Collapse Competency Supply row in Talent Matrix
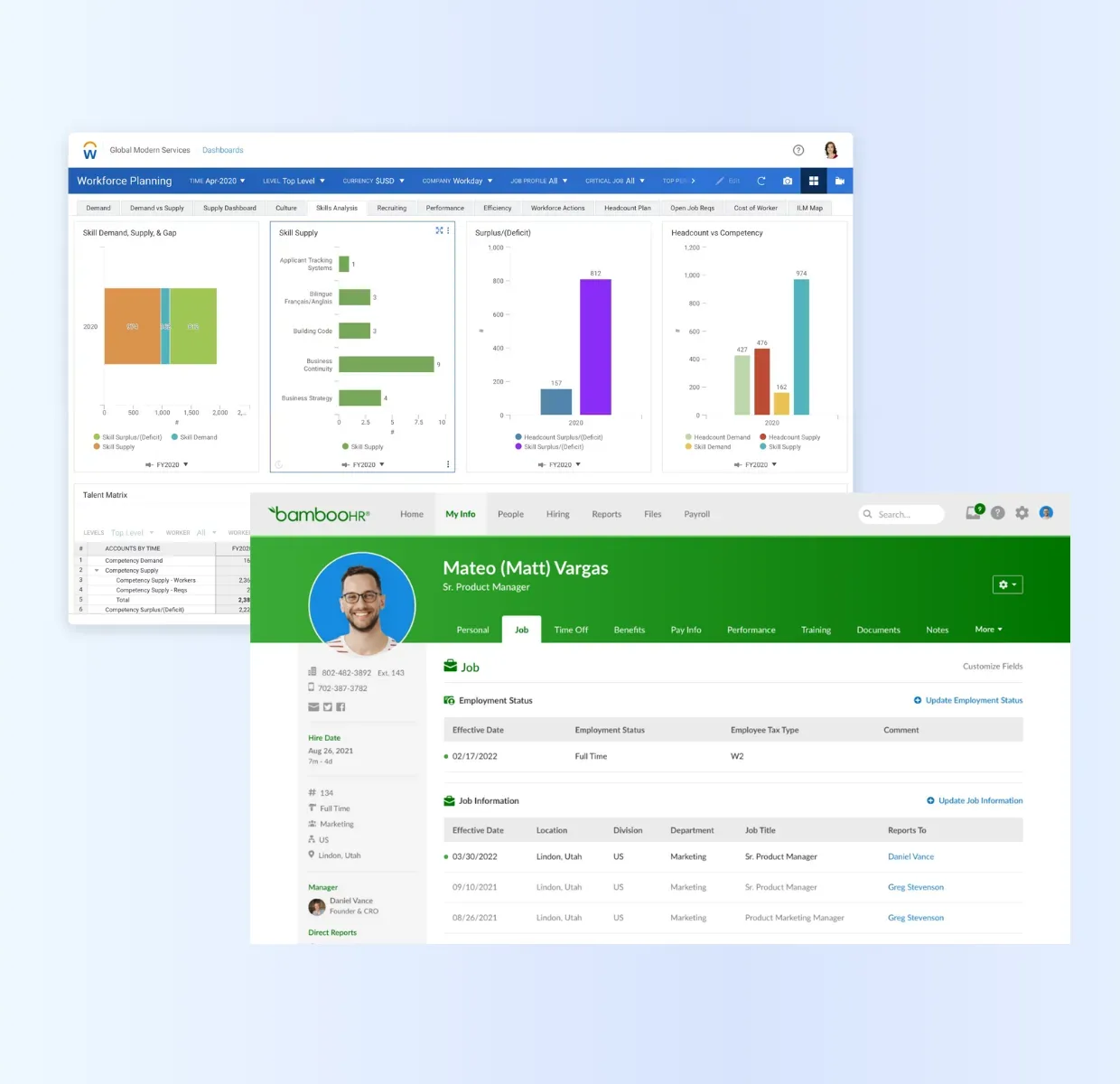Image resolution: width=1120 pixels, height=1084 pixels. (x=97, y=570)
